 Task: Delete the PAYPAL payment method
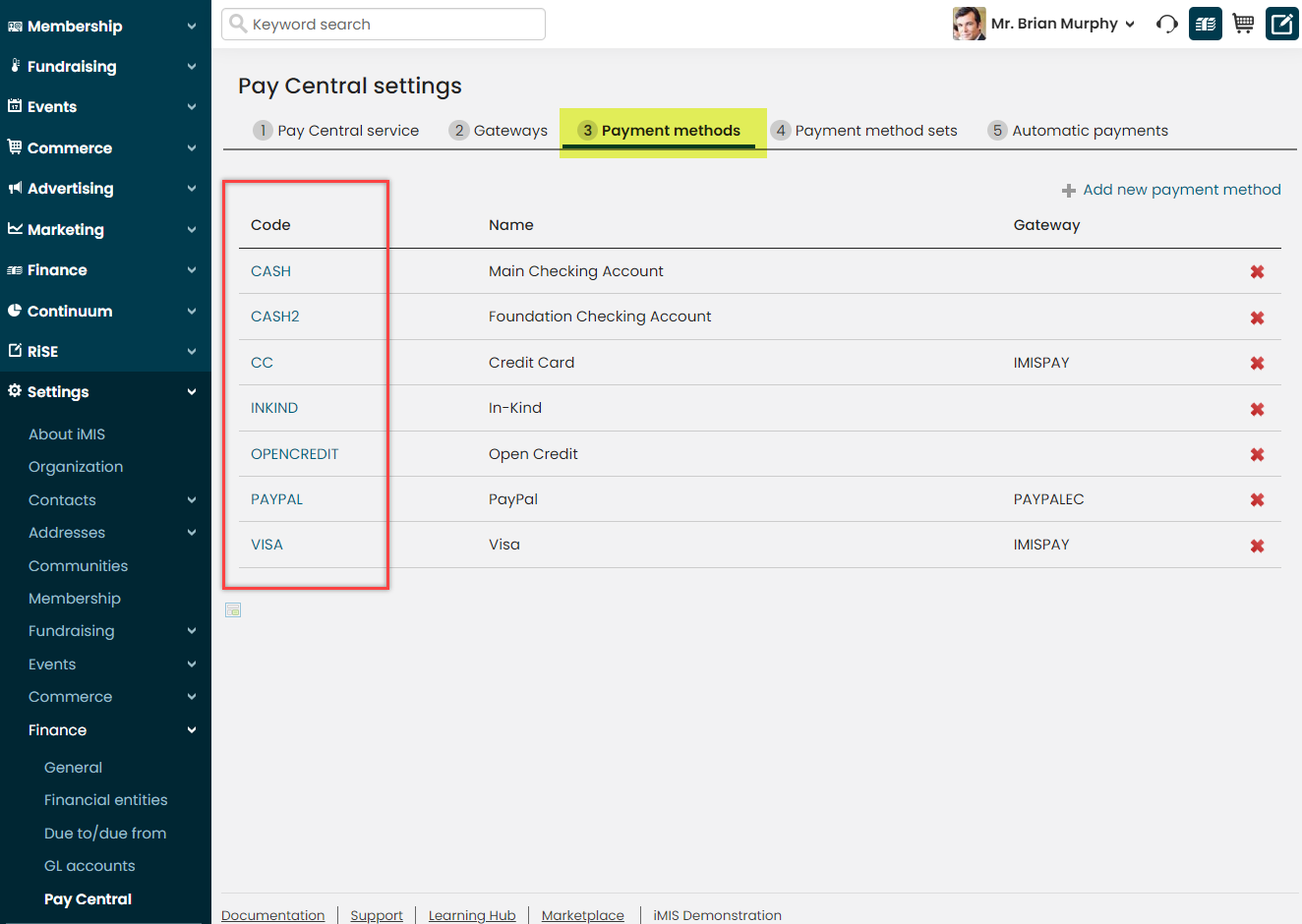1257,499
